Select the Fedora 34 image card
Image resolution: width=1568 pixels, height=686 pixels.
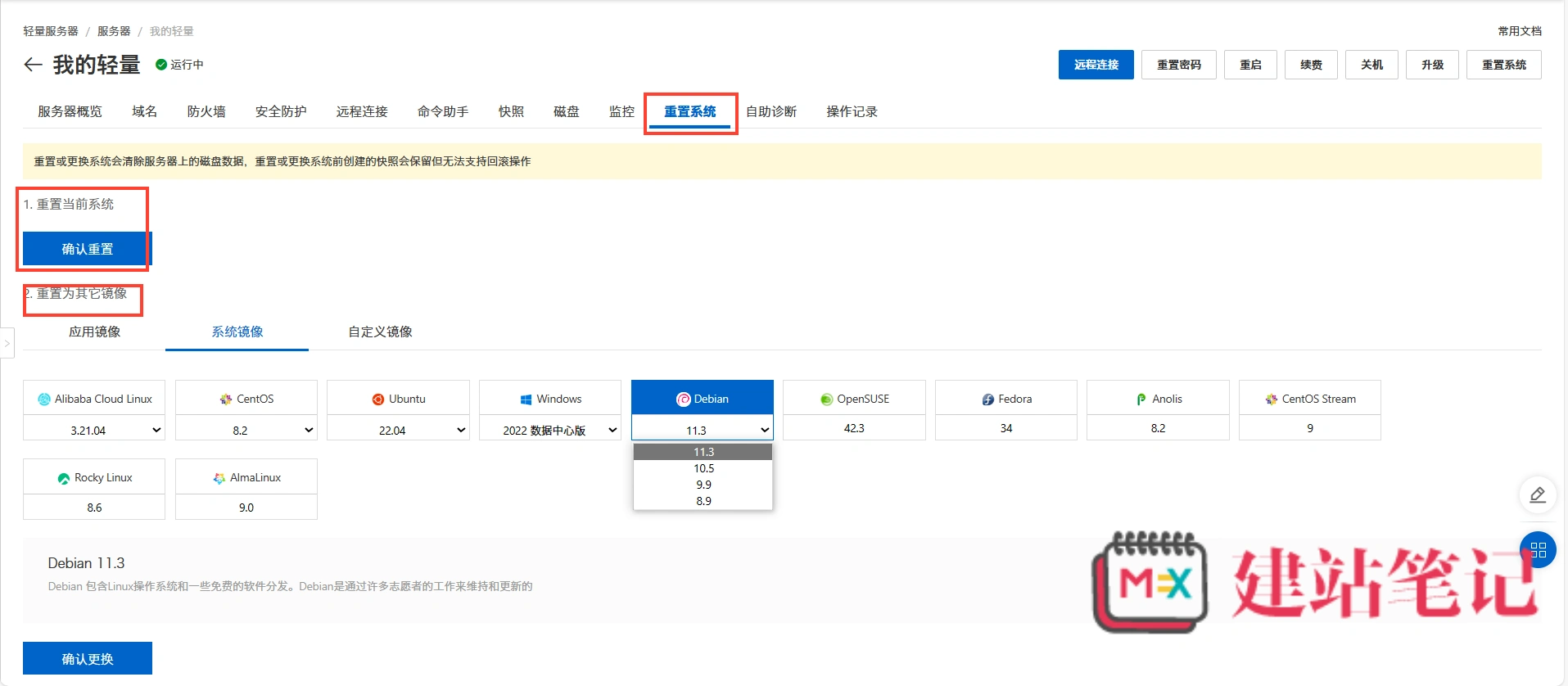(x=1006, y=410)
